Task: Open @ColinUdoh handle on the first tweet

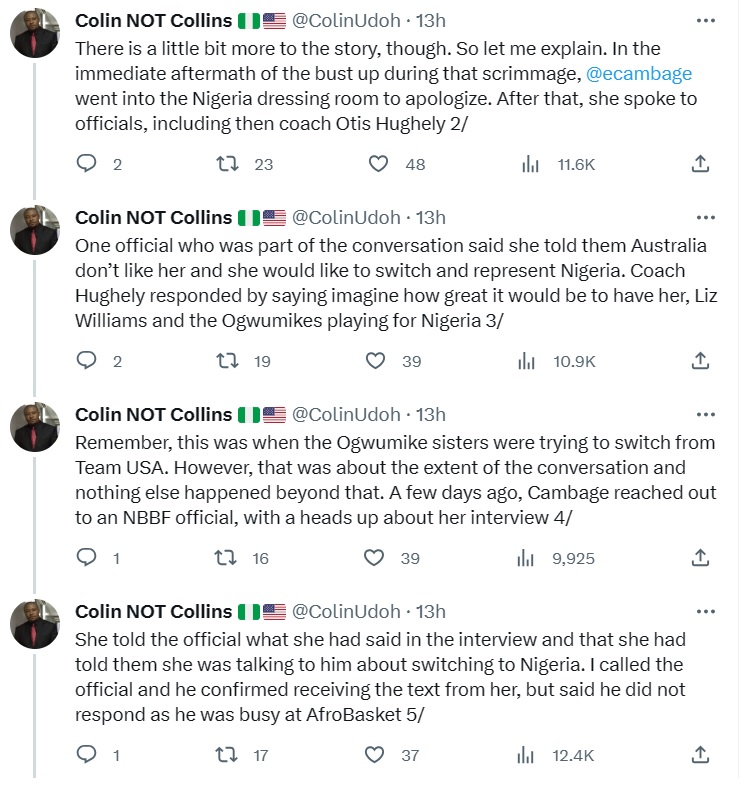Action: tap(346, 20)
